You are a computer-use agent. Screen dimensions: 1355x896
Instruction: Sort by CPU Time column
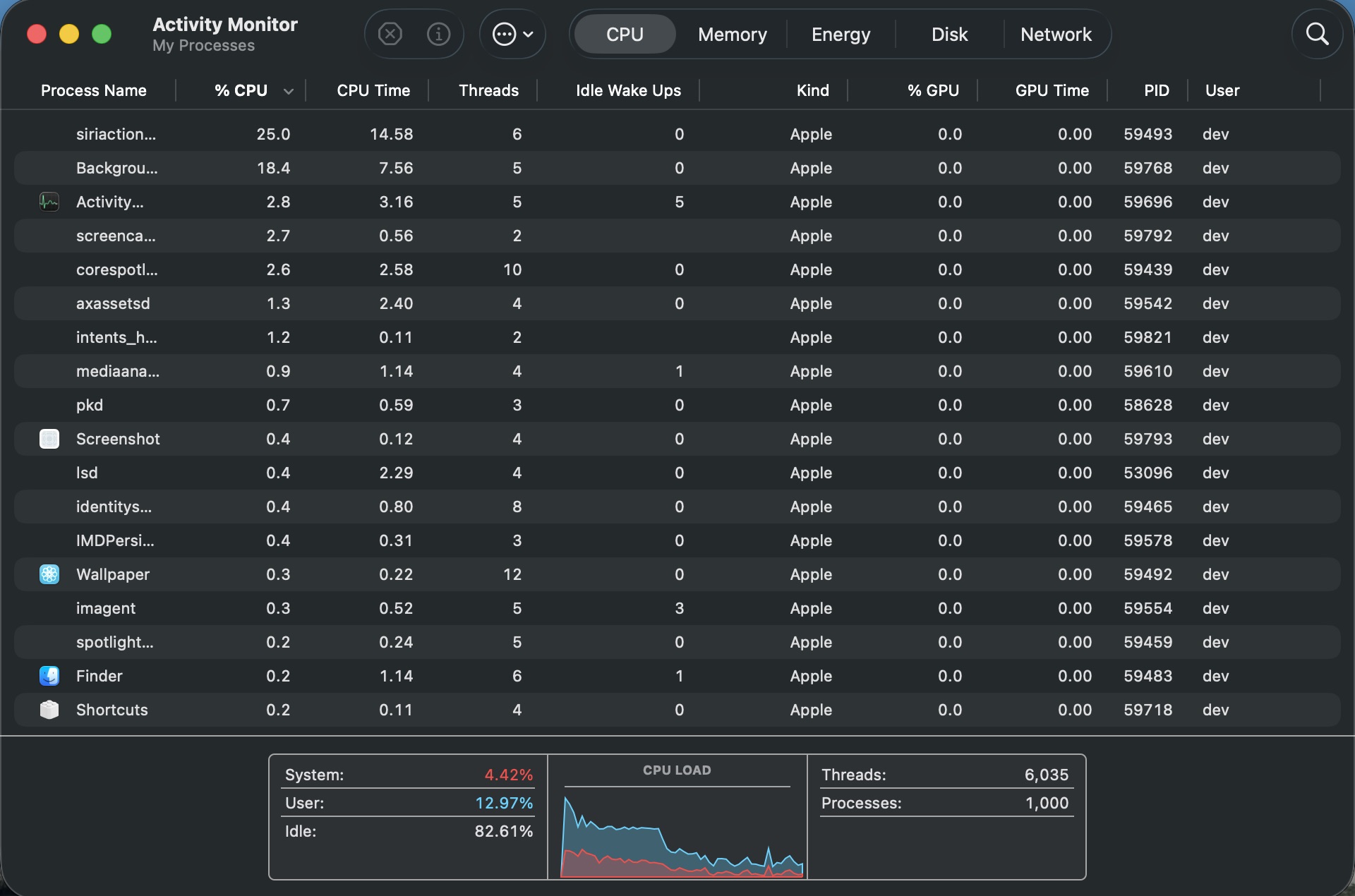point(373,90)
